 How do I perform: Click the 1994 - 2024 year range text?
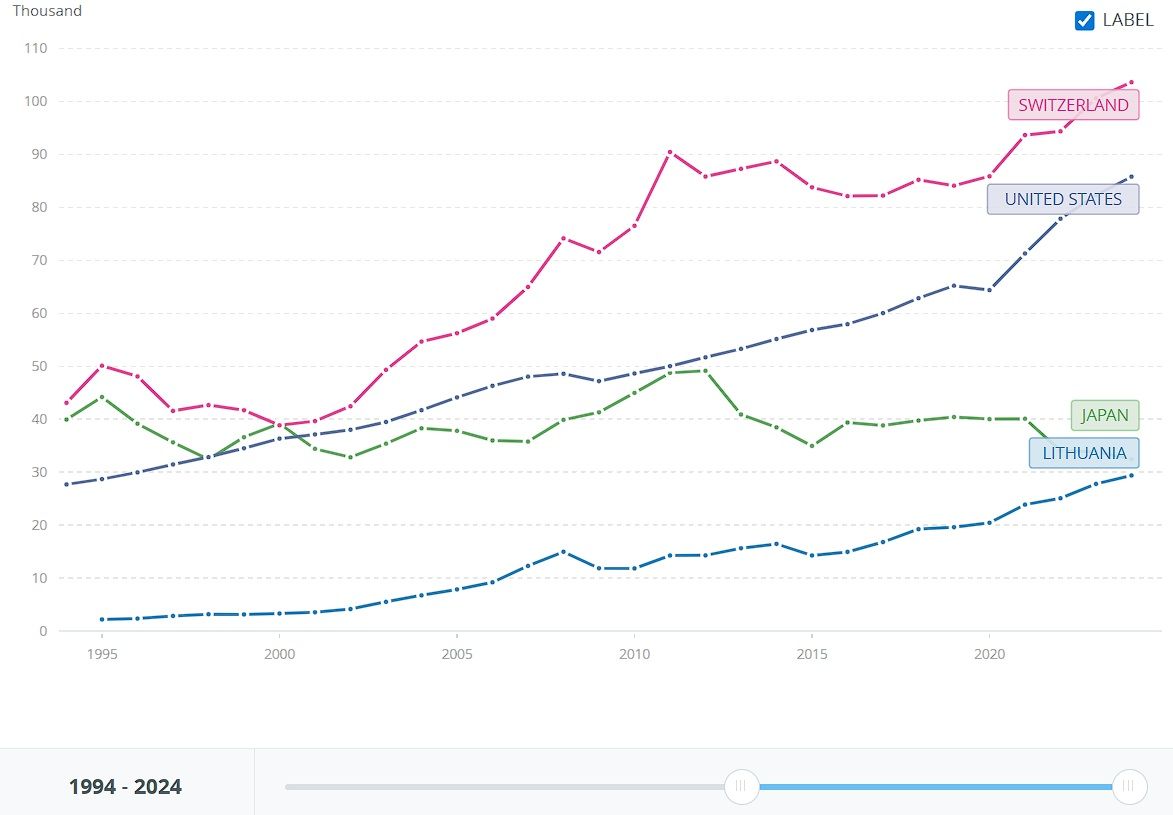pyautogui.click(x=125, y=787)
